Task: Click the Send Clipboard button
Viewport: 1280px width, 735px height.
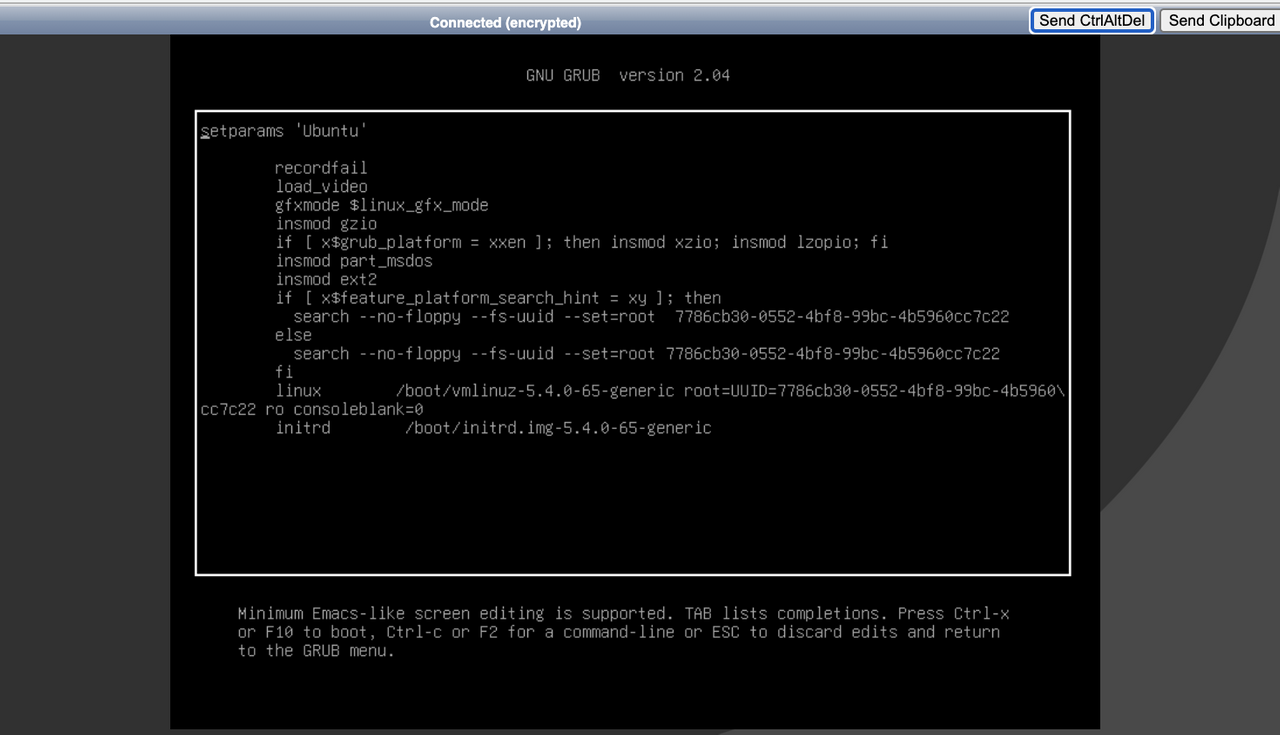Action: click(x=1221, y=20)
